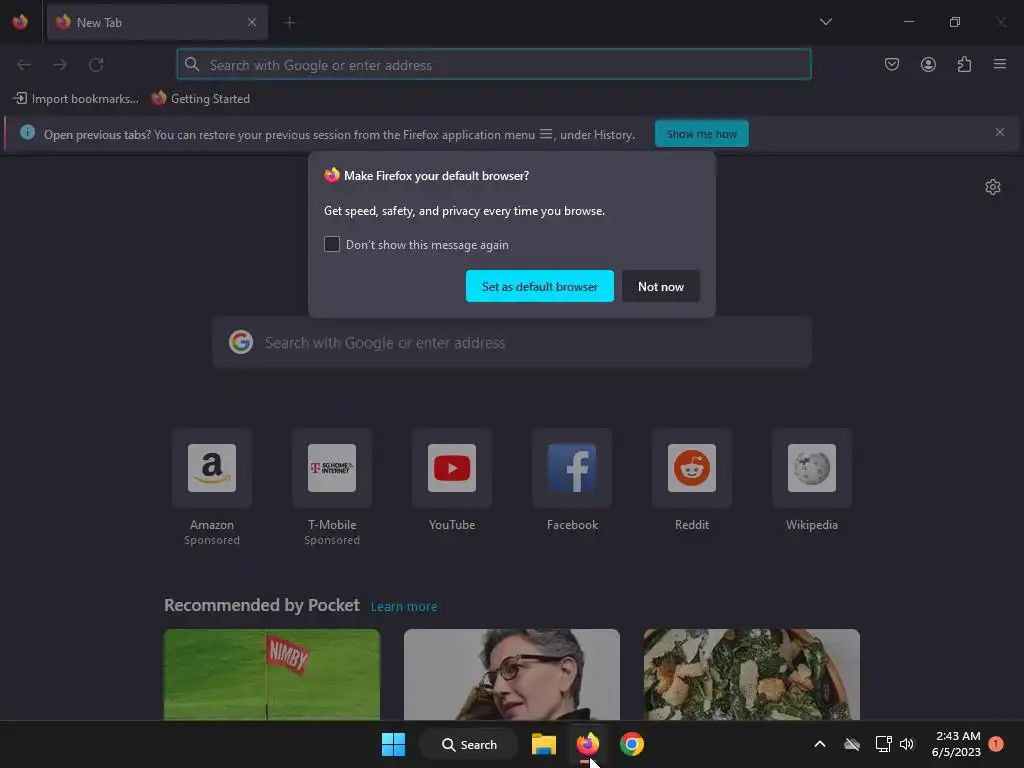Open Getting Started bookmark
1024x768 pixels.
[200, 99]
